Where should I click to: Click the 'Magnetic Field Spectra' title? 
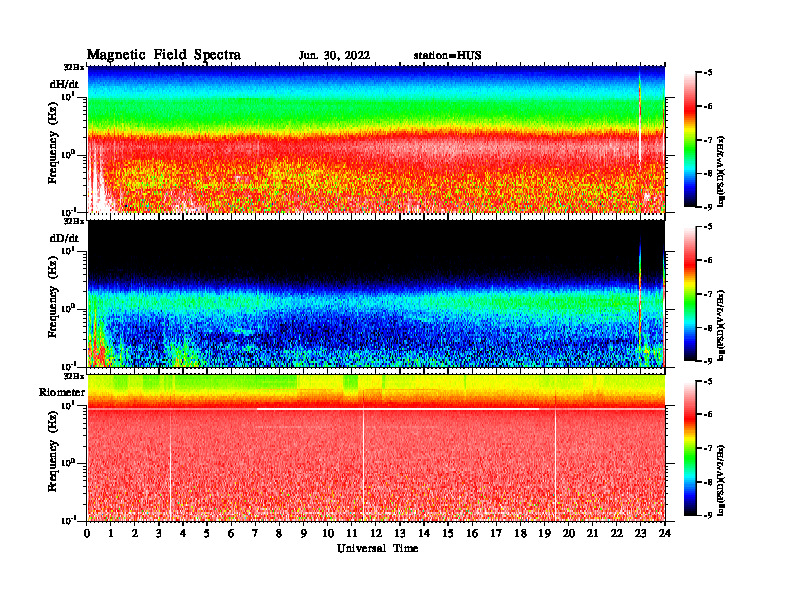[164, 55]
